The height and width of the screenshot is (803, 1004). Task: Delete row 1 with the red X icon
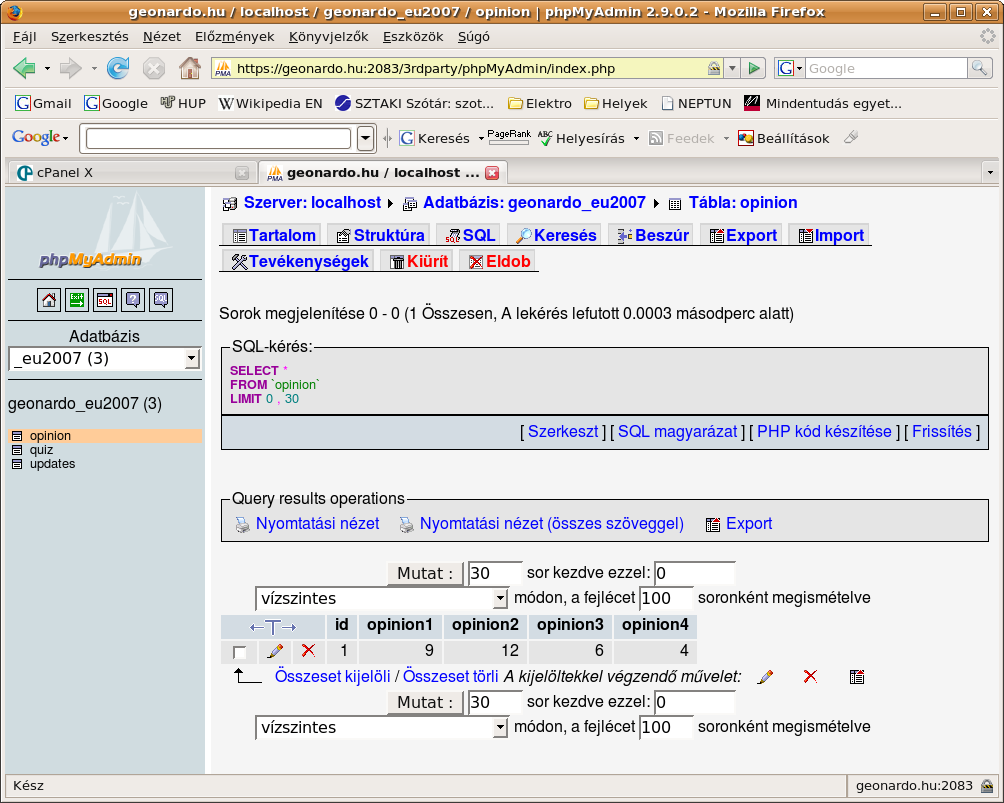click(309, 651)
